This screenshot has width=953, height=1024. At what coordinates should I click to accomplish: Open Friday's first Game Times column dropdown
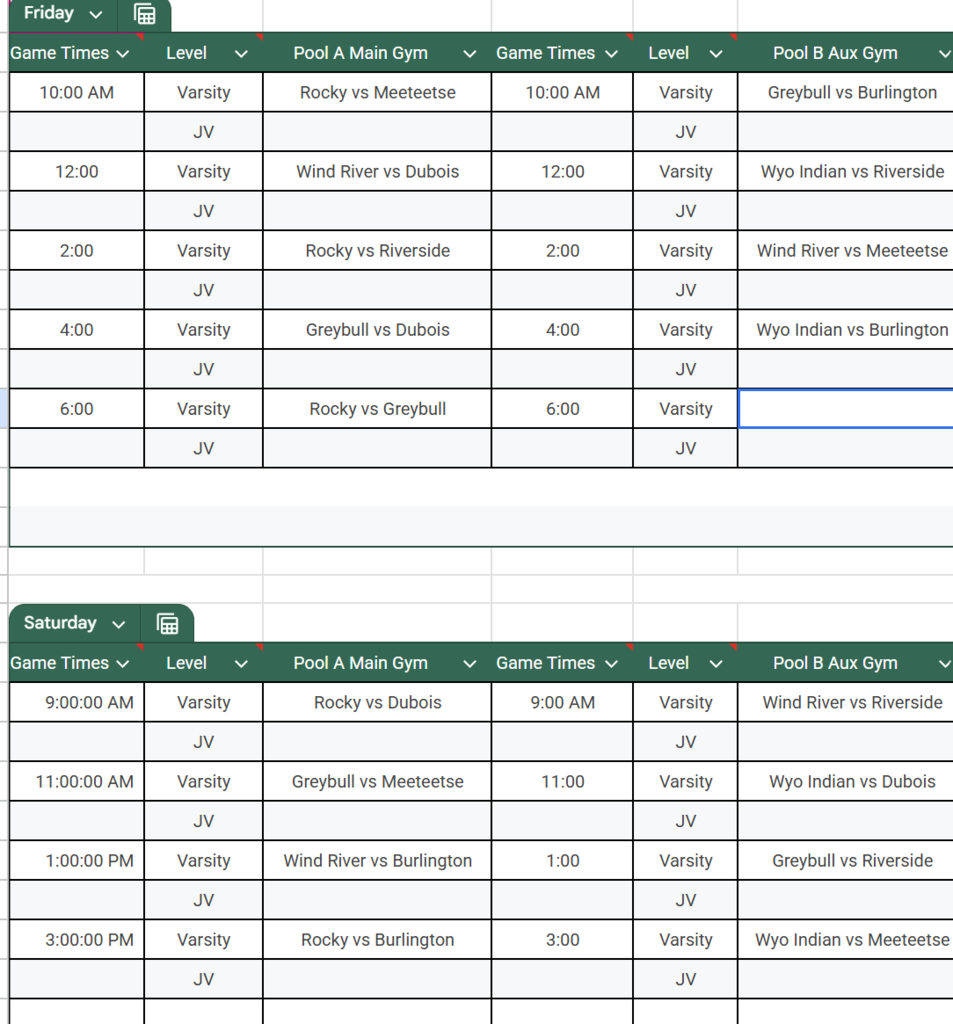pyautogui.click(x=123, y=54)
